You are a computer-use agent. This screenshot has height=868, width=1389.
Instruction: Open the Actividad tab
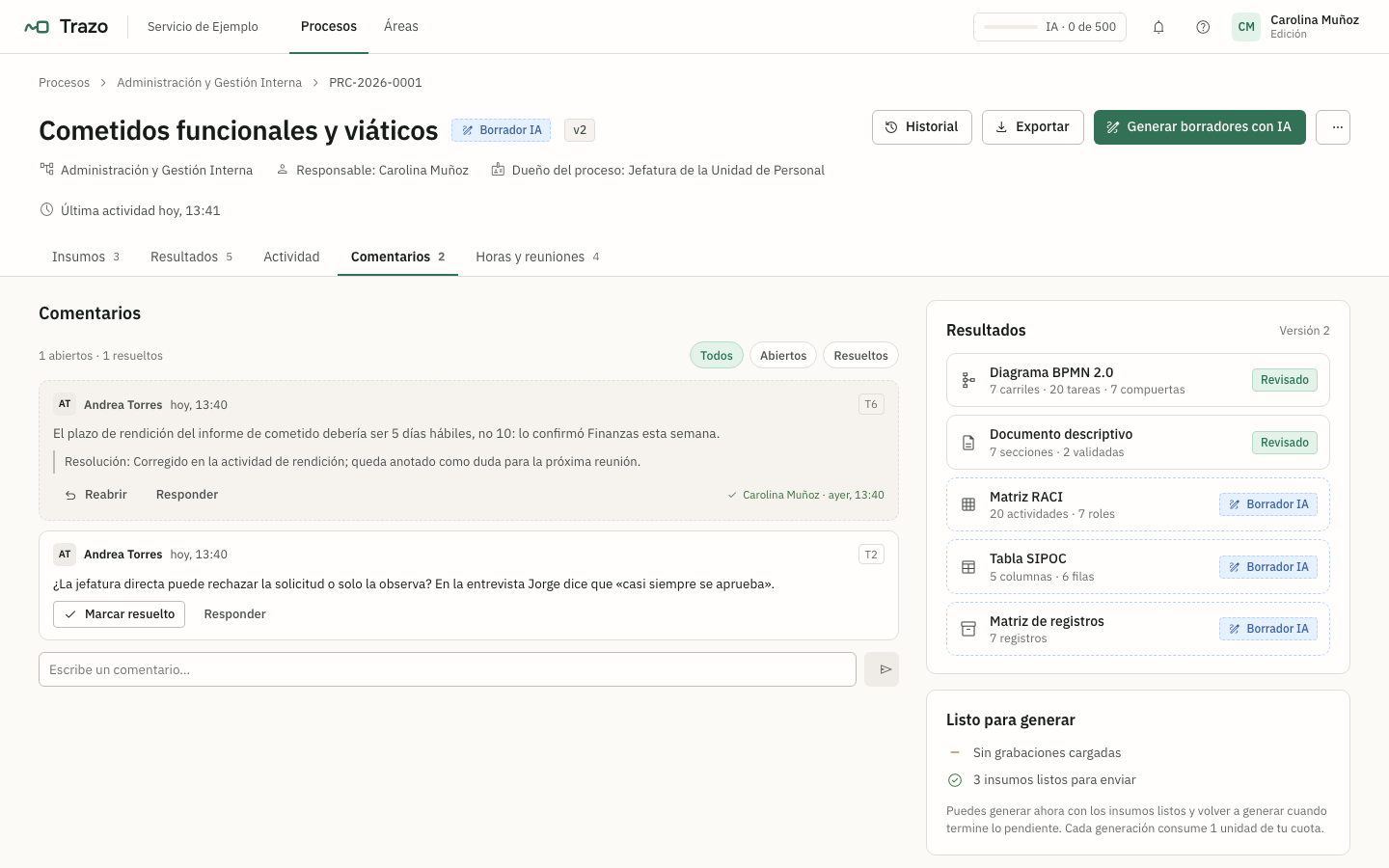tap(291, 257)
